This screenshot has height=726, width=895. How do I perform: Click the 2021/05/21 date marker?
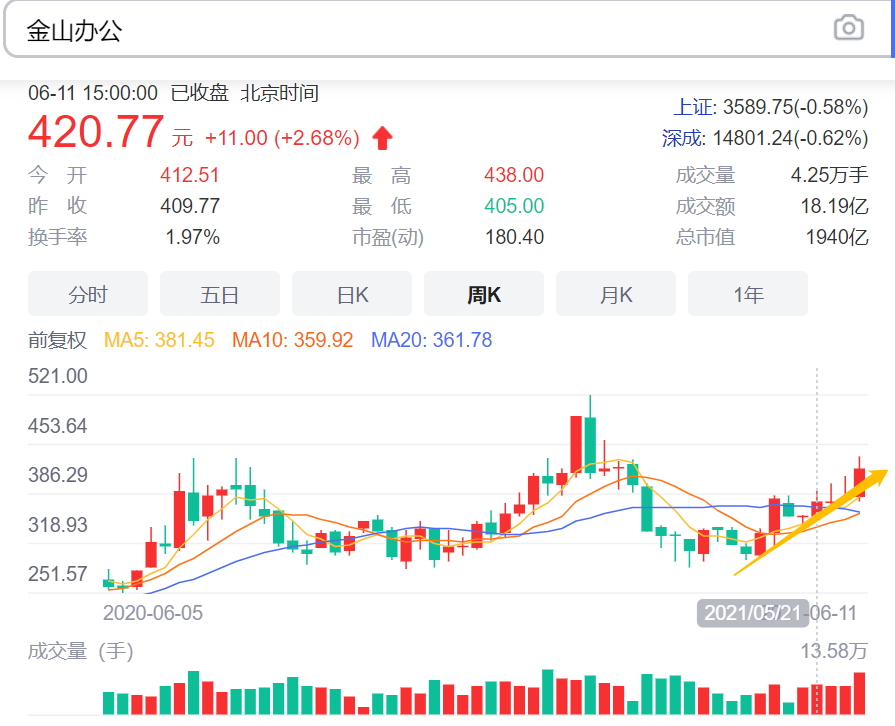[x=752, y=612]
